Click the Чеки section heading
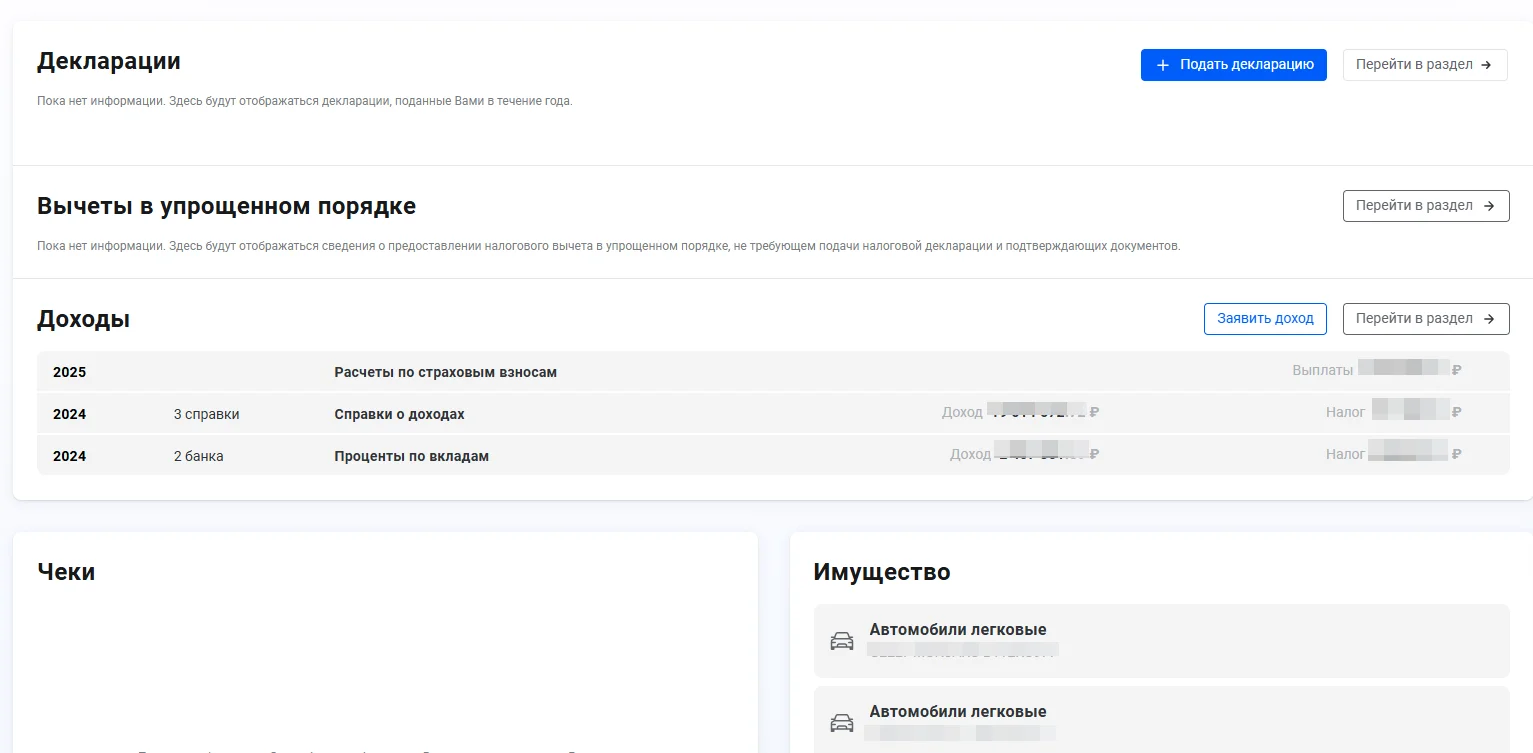This screenshot has width=1533, height=753. pyautogui.click(x=66, y=571)
